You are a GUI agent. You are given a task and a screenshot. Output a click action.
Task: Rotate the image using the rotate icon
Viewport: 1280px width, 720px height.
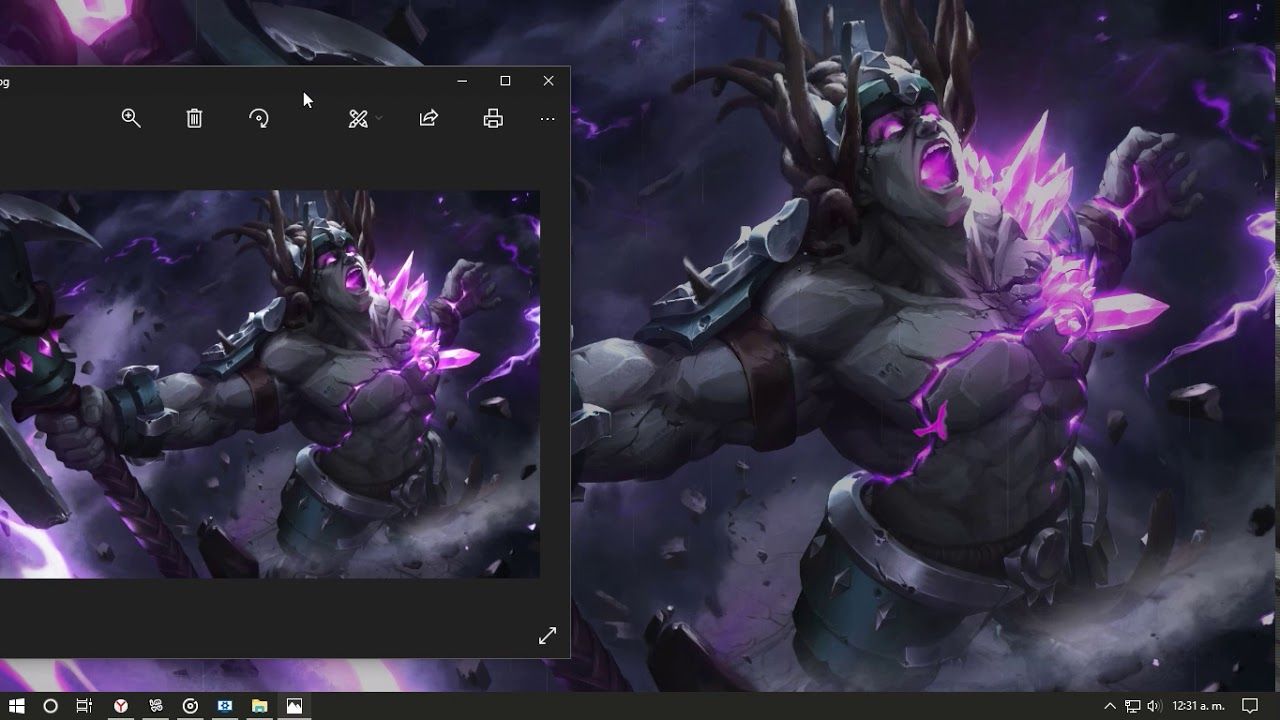259,118
